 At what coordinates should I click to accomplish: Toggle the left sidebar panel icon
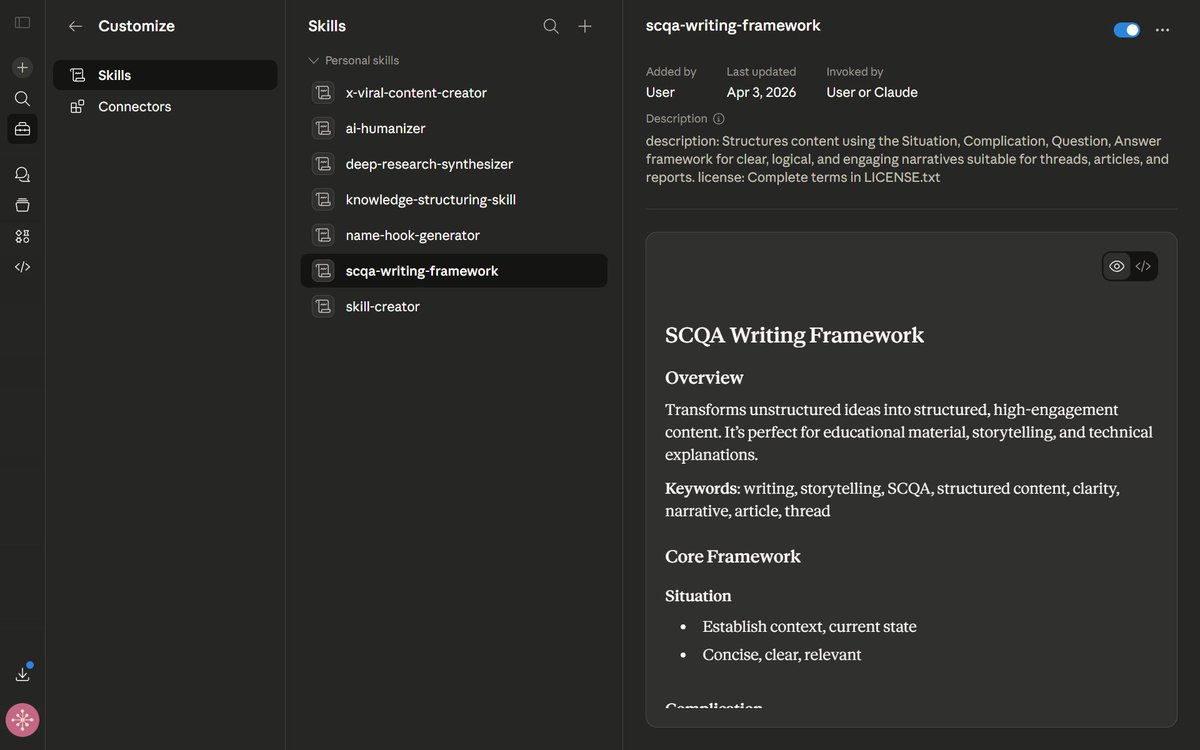tap(22, 23)
